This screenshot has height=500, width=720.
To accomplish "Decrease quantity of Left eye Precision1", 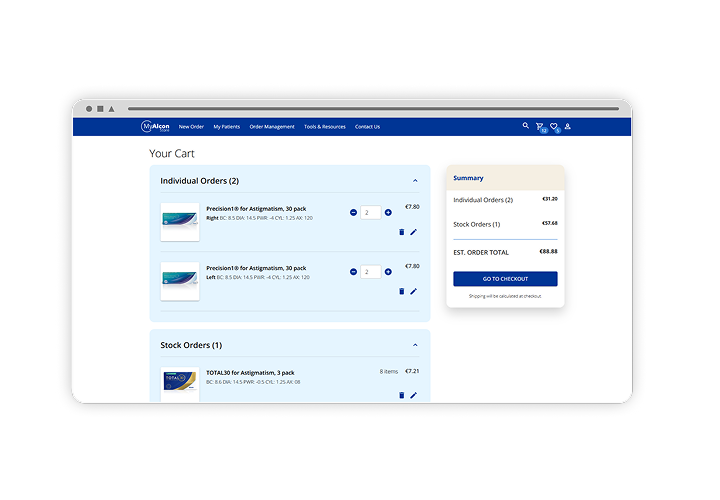I will pyautogui.click(x=353, y=272).
